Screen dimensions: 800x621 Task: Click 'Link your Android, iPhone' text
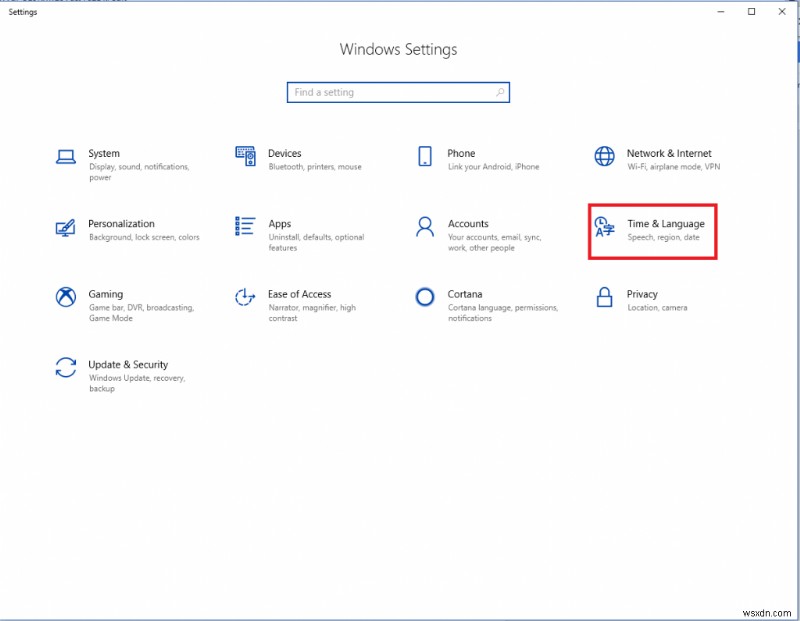click(x=493, y=167)
